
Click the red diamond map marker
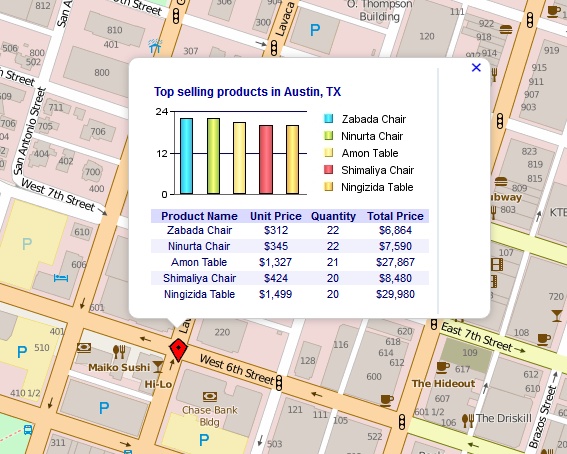tap(178, 349)
